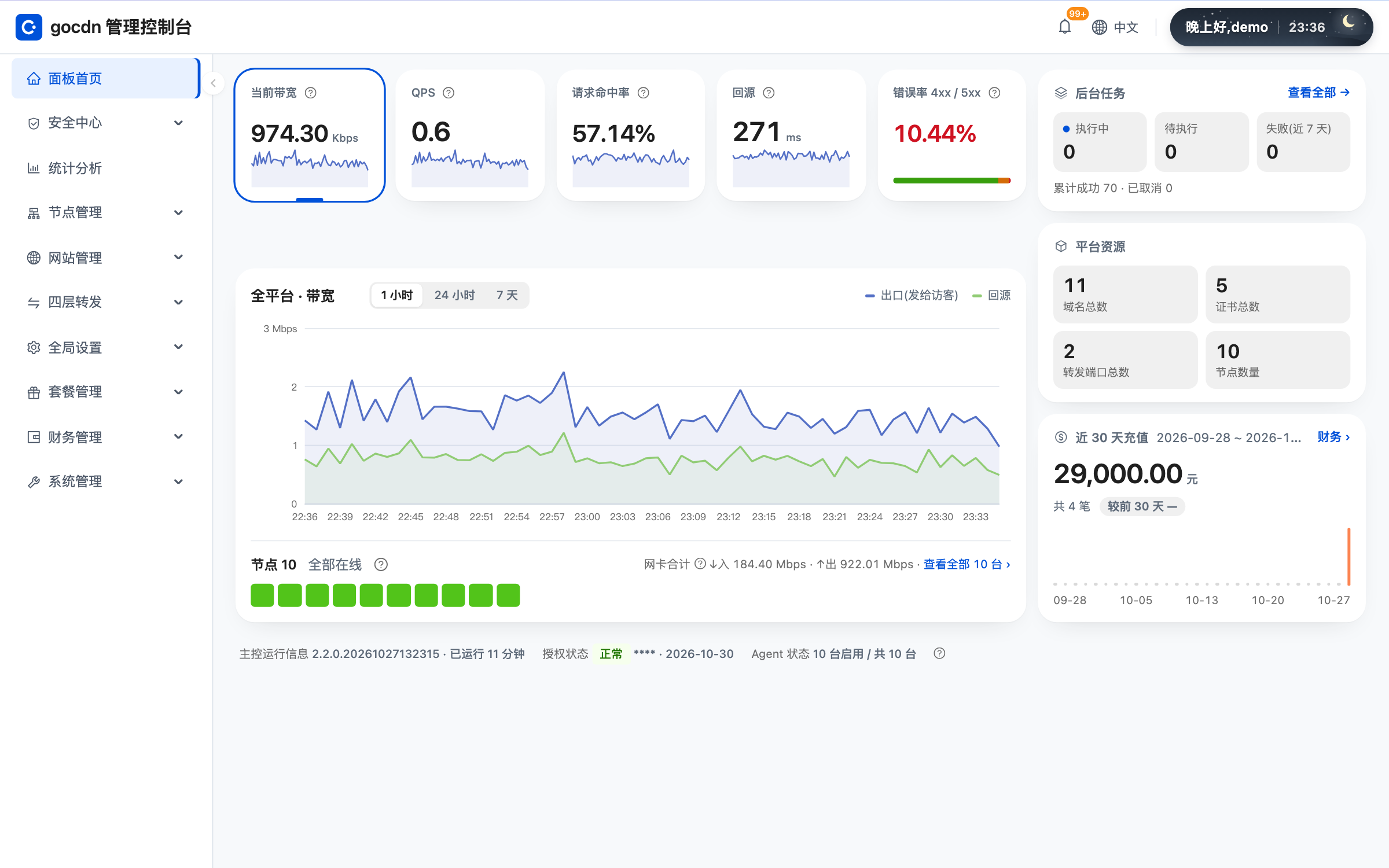Show help for 错误率 4xx / 5xx
The height and width of the screenshot is (868, 1389).
click(x=994, y=93)
